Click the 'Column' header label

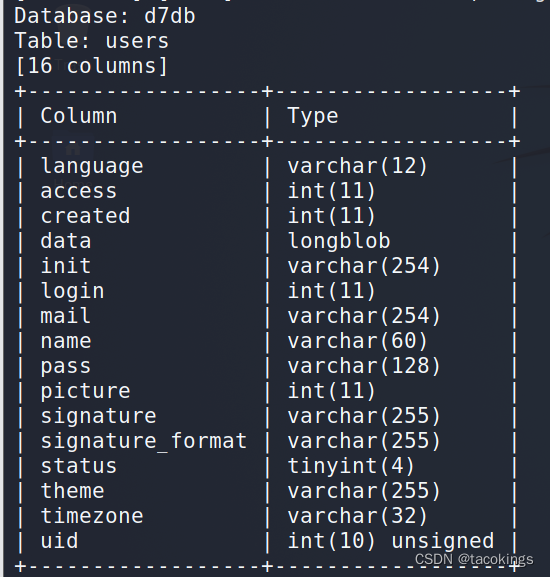[x=79, y=116]
